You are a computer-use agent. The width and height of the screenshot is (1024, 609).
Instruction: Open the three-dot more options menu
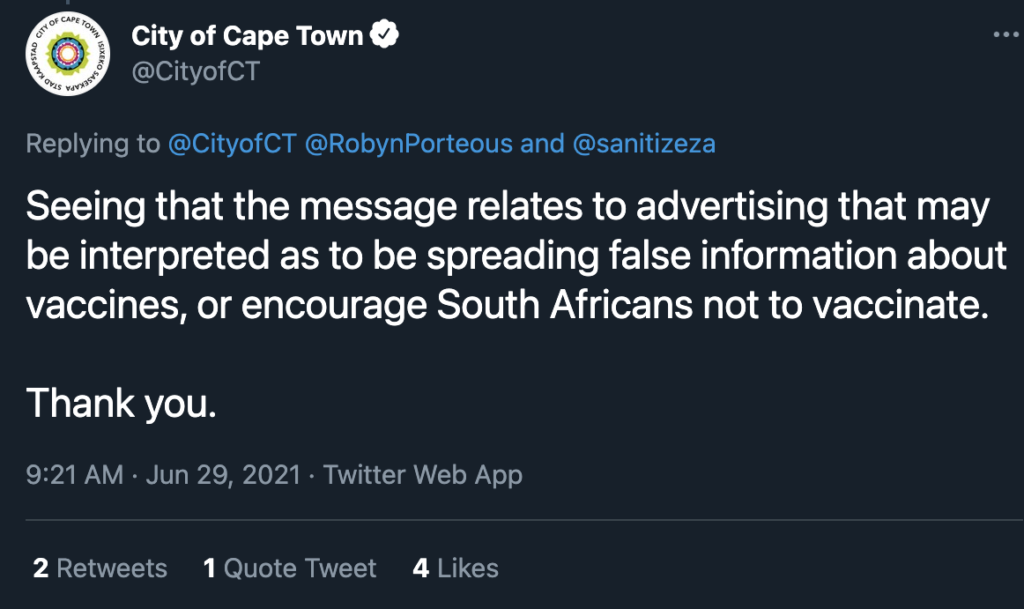1004,34
